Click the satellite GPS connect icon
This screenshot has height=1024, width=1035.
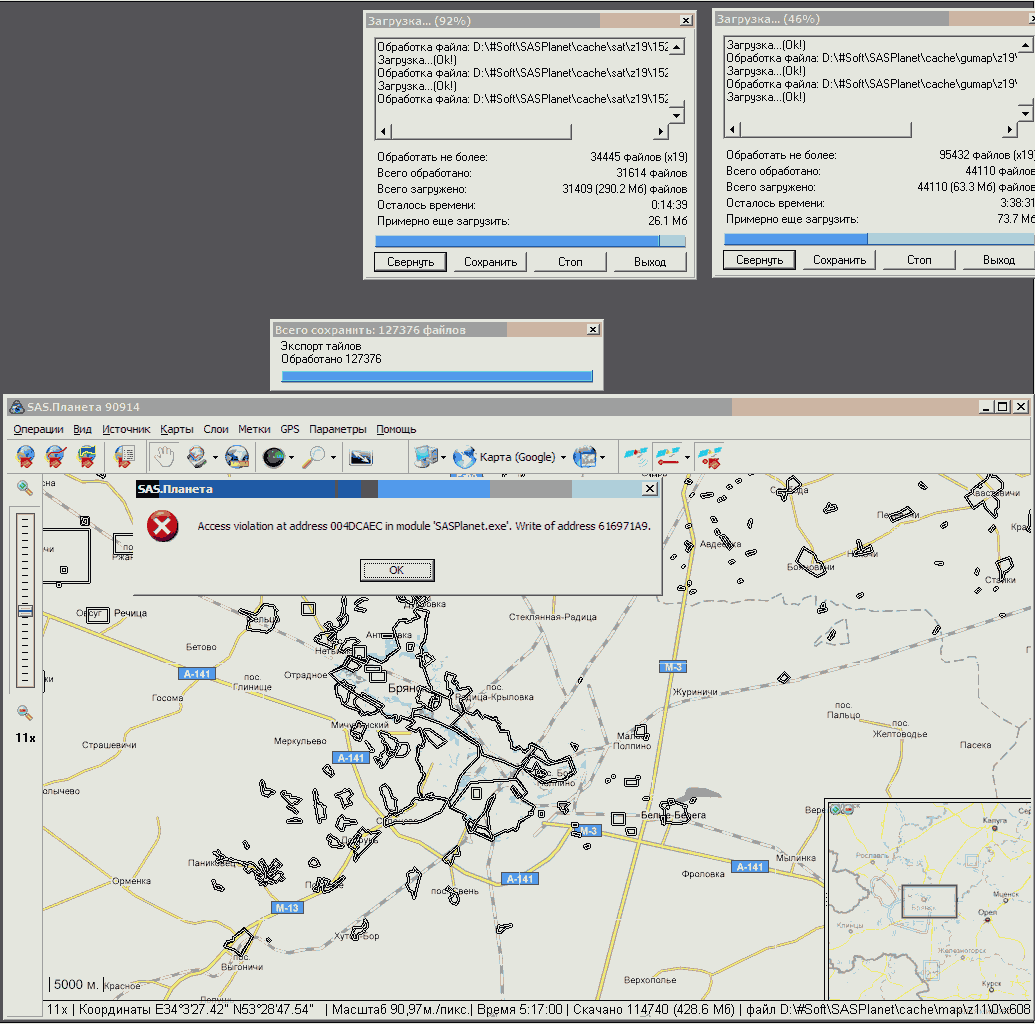635,457
